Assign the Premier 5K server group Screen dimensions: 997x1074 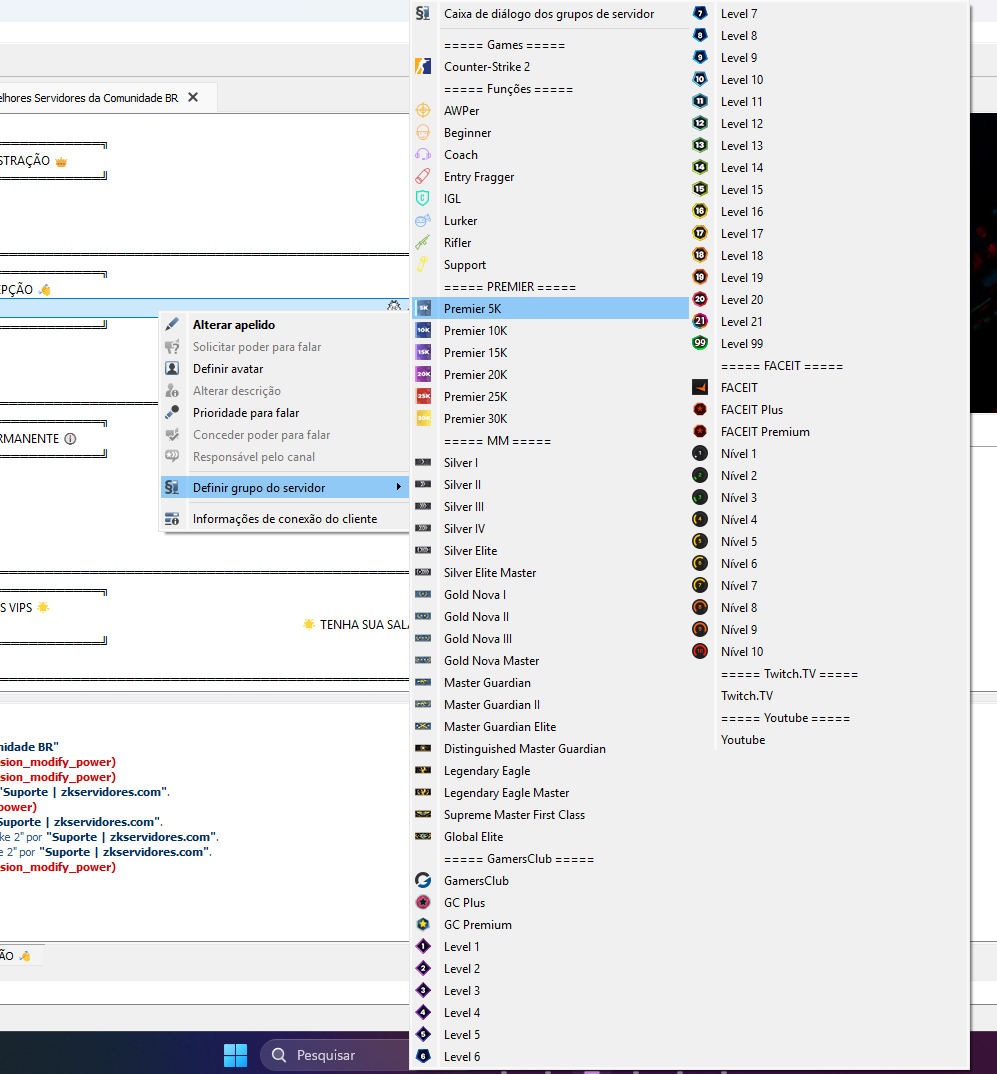(x=472, y=309)
